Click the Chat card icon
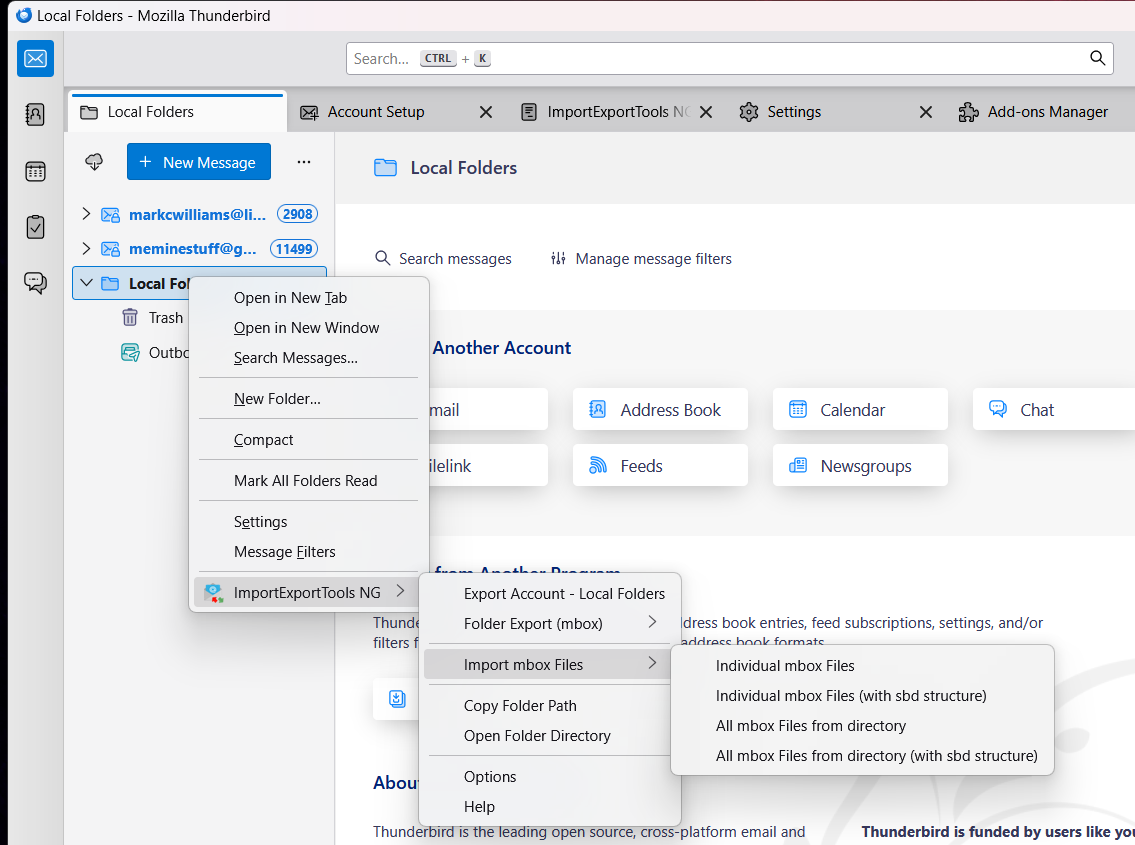Screen dimensions: 1135x845 click(997, 409)
